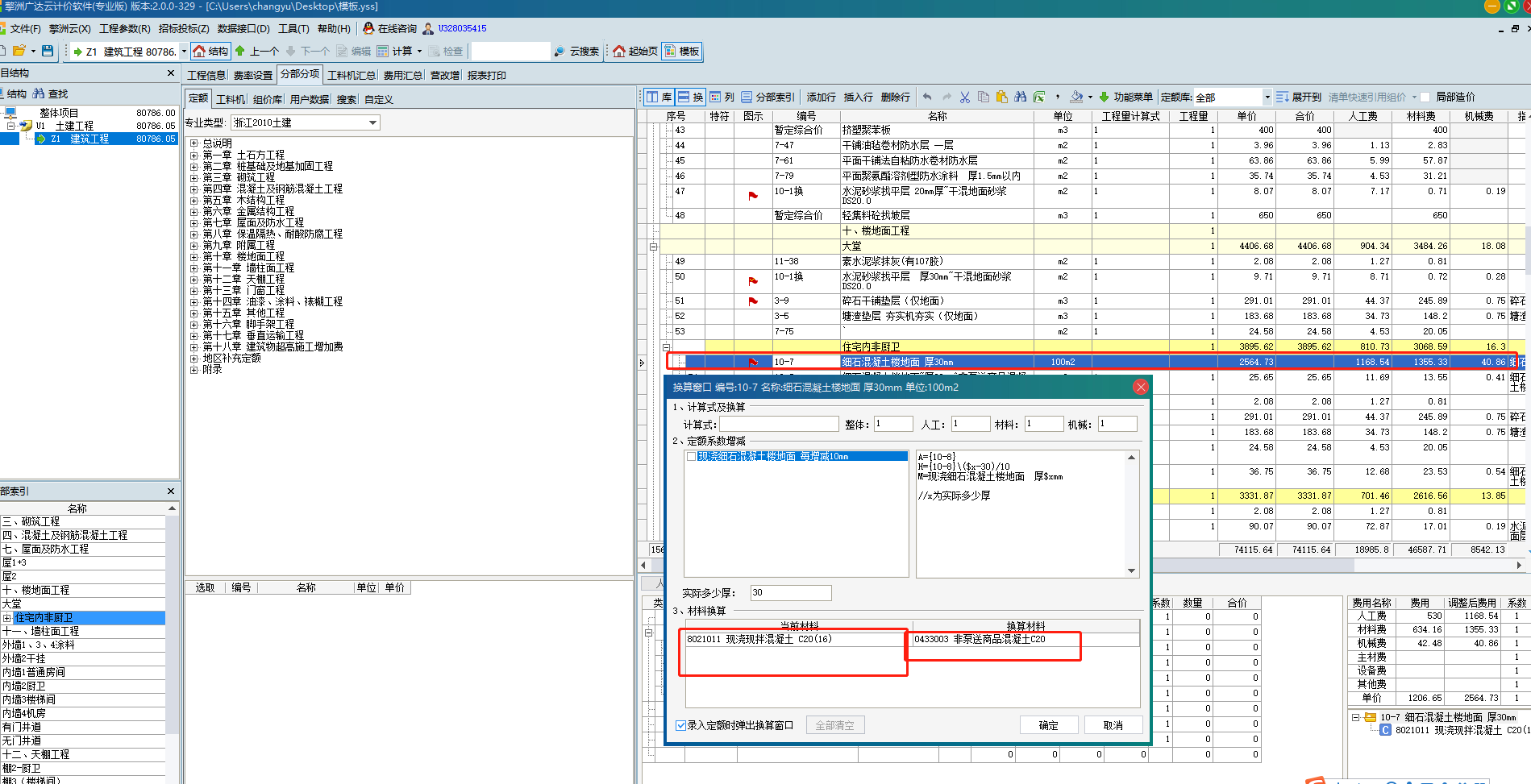1531x784 pixels.
Task: Open 功能菜单 green arrow icon
Action: [1105, 97]
